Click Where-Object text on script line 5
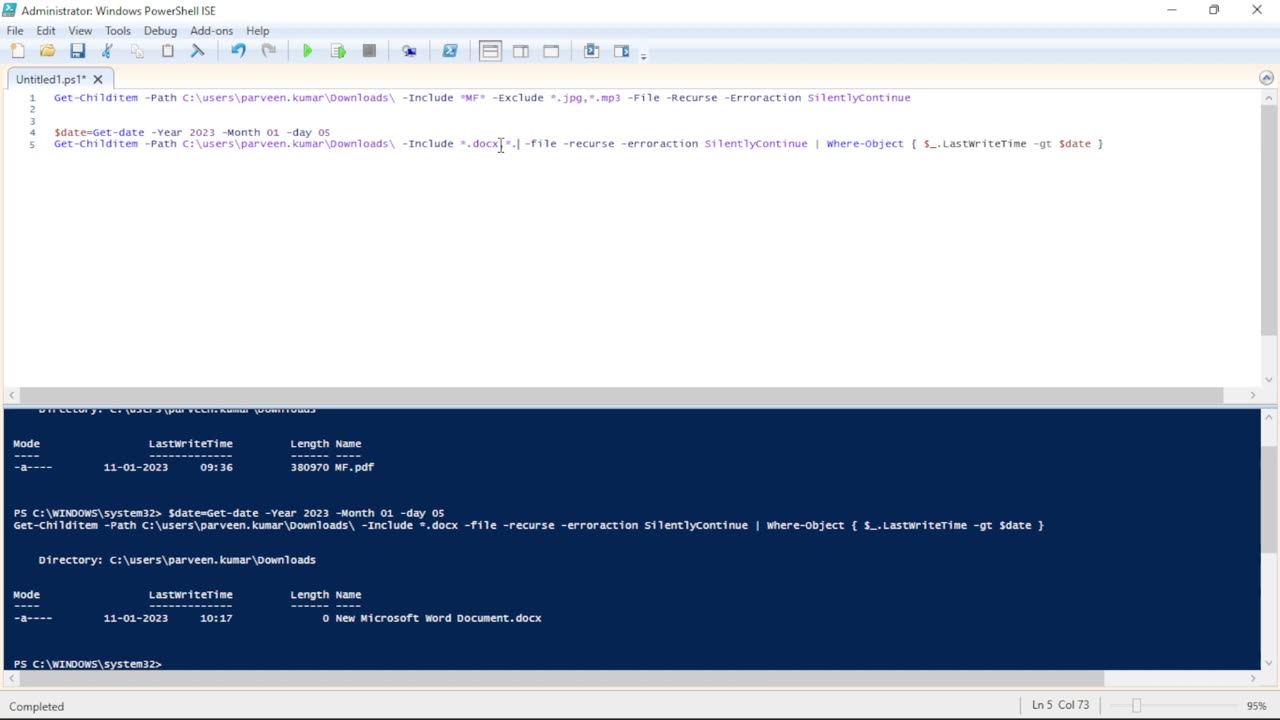 [x=865, y=144]
